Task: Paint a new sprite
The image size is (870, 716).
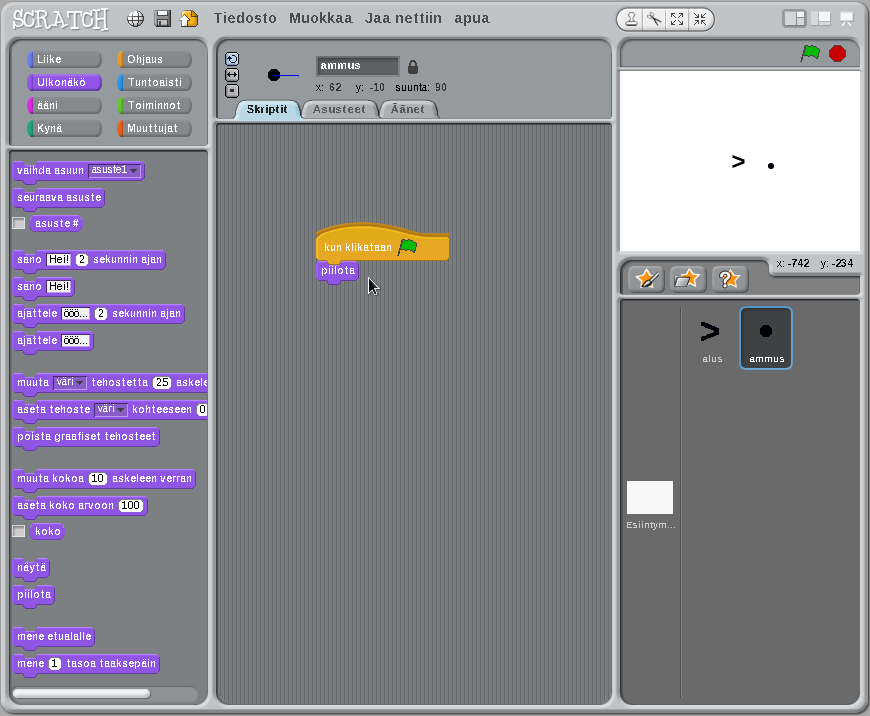Action: pos(647,279)
